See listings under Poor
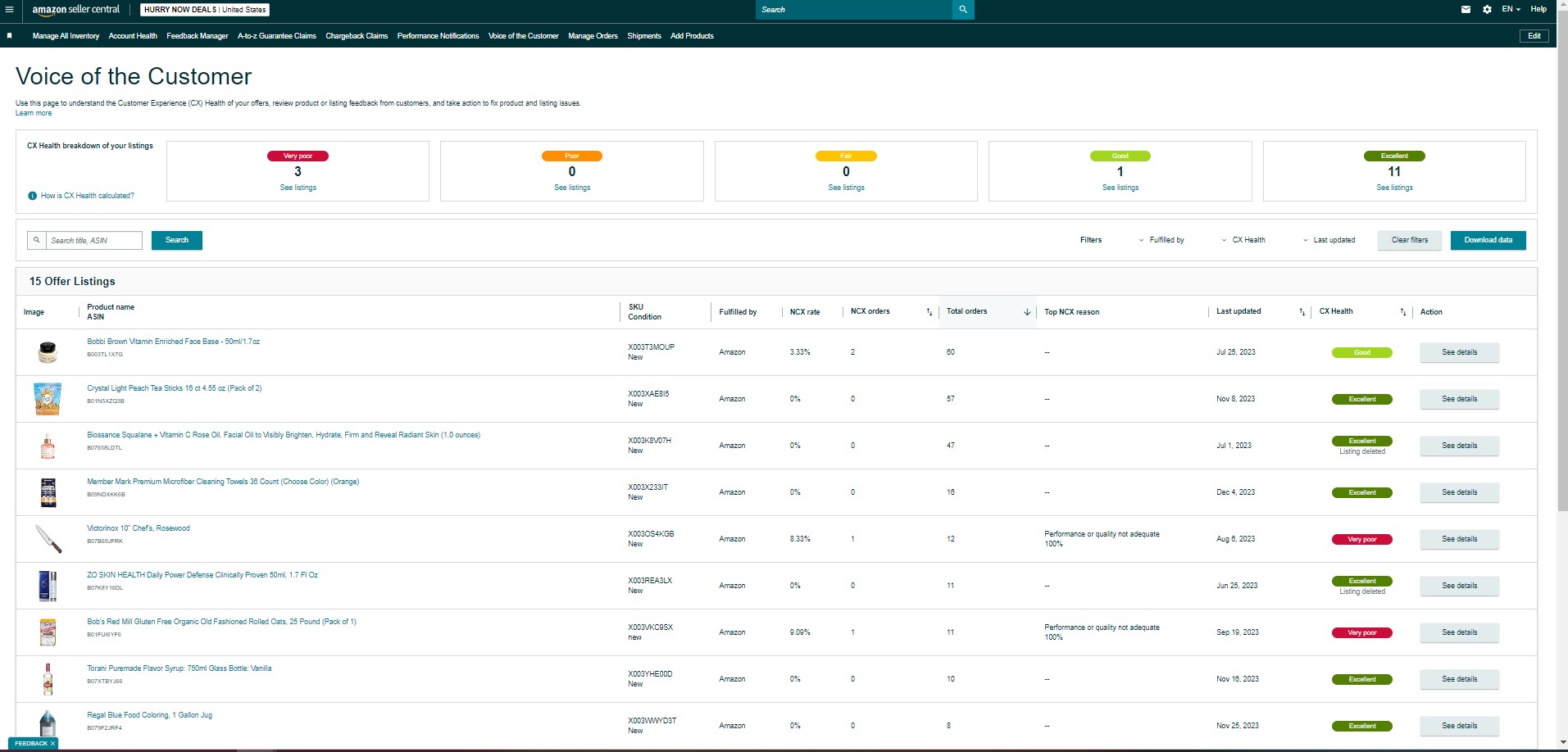The image size is (1568, 752). click(572, 188)
